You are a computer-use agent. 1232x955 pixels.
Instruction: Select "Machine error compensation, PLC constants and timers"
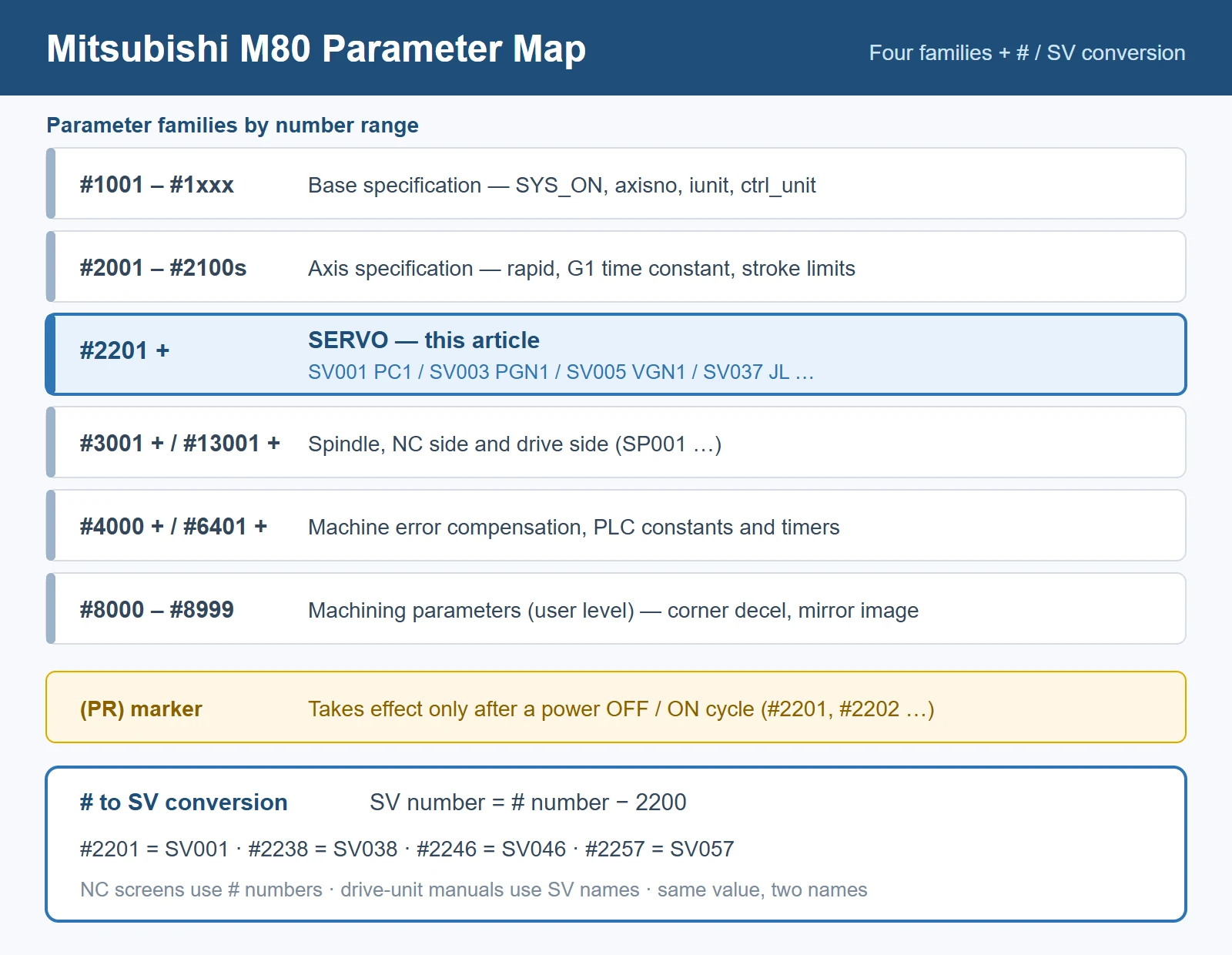[574, 527]
